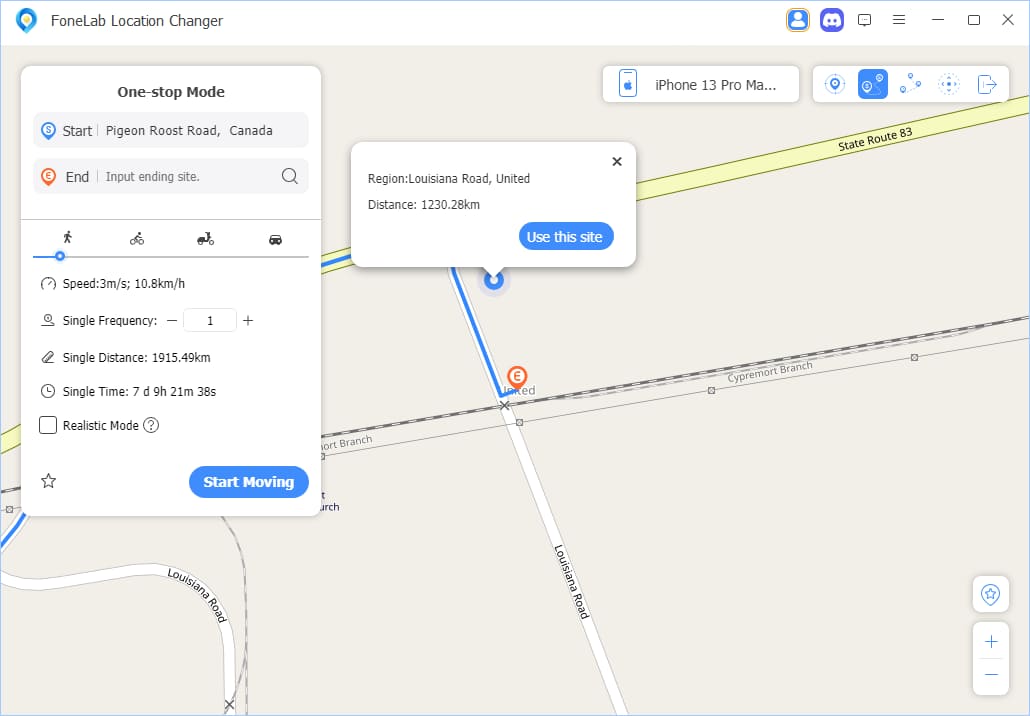Choose motorcycle speed icon

point(206,238)
